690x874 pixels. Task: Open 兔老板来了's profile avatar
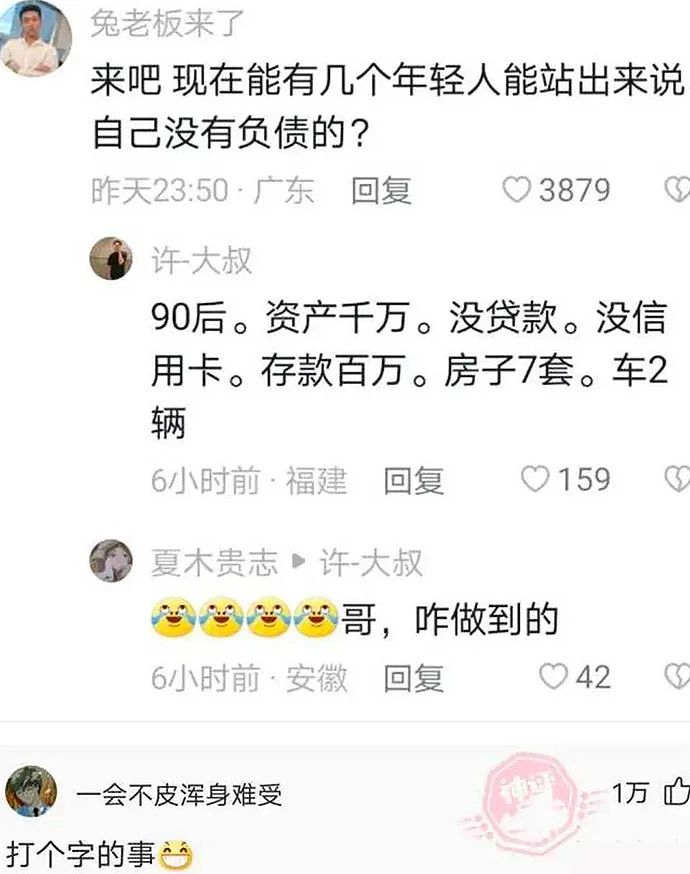click(x=35, y=37)
